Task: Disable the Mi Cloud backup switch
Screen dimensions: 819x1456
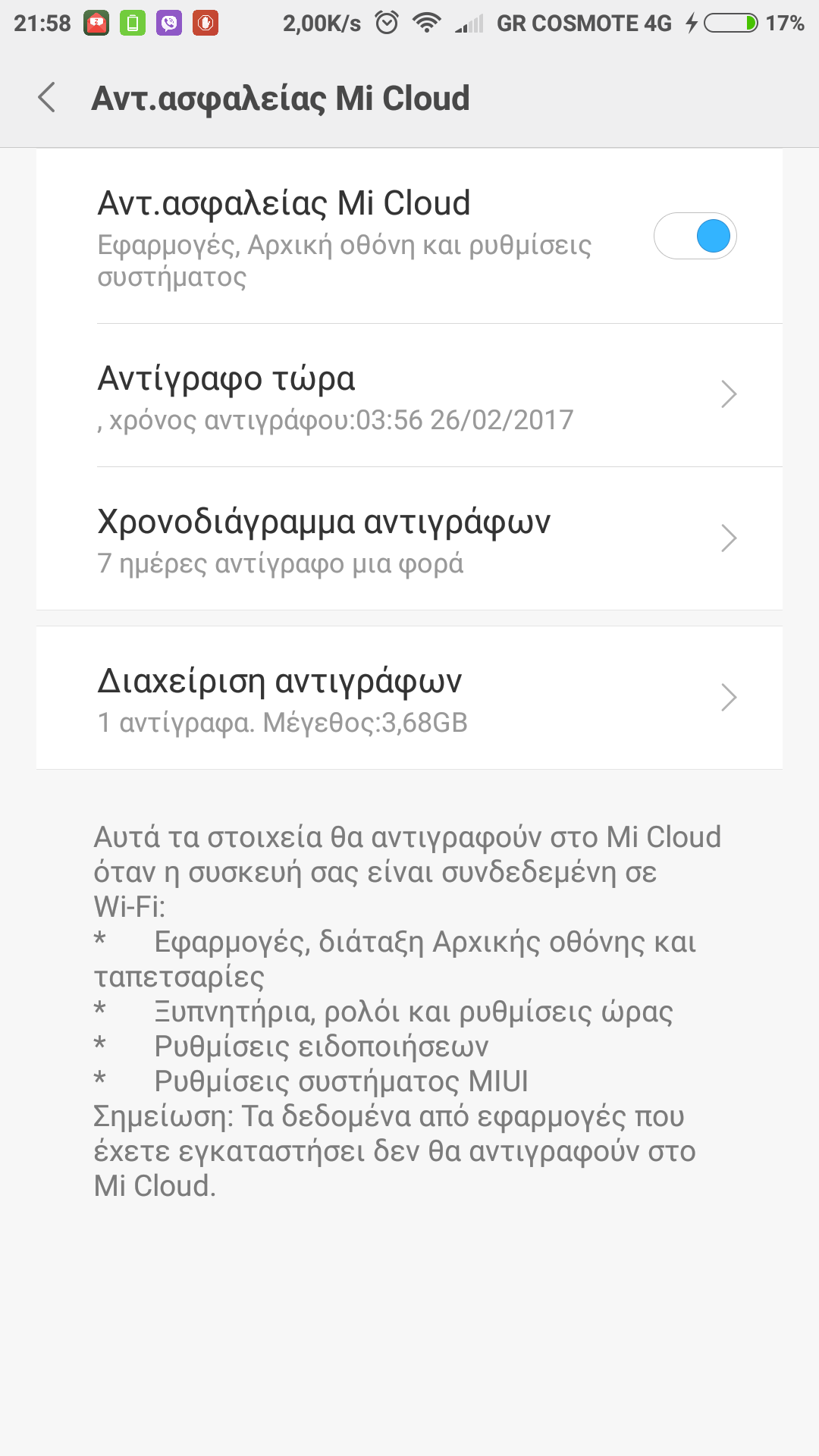Action: pos(695,236)
